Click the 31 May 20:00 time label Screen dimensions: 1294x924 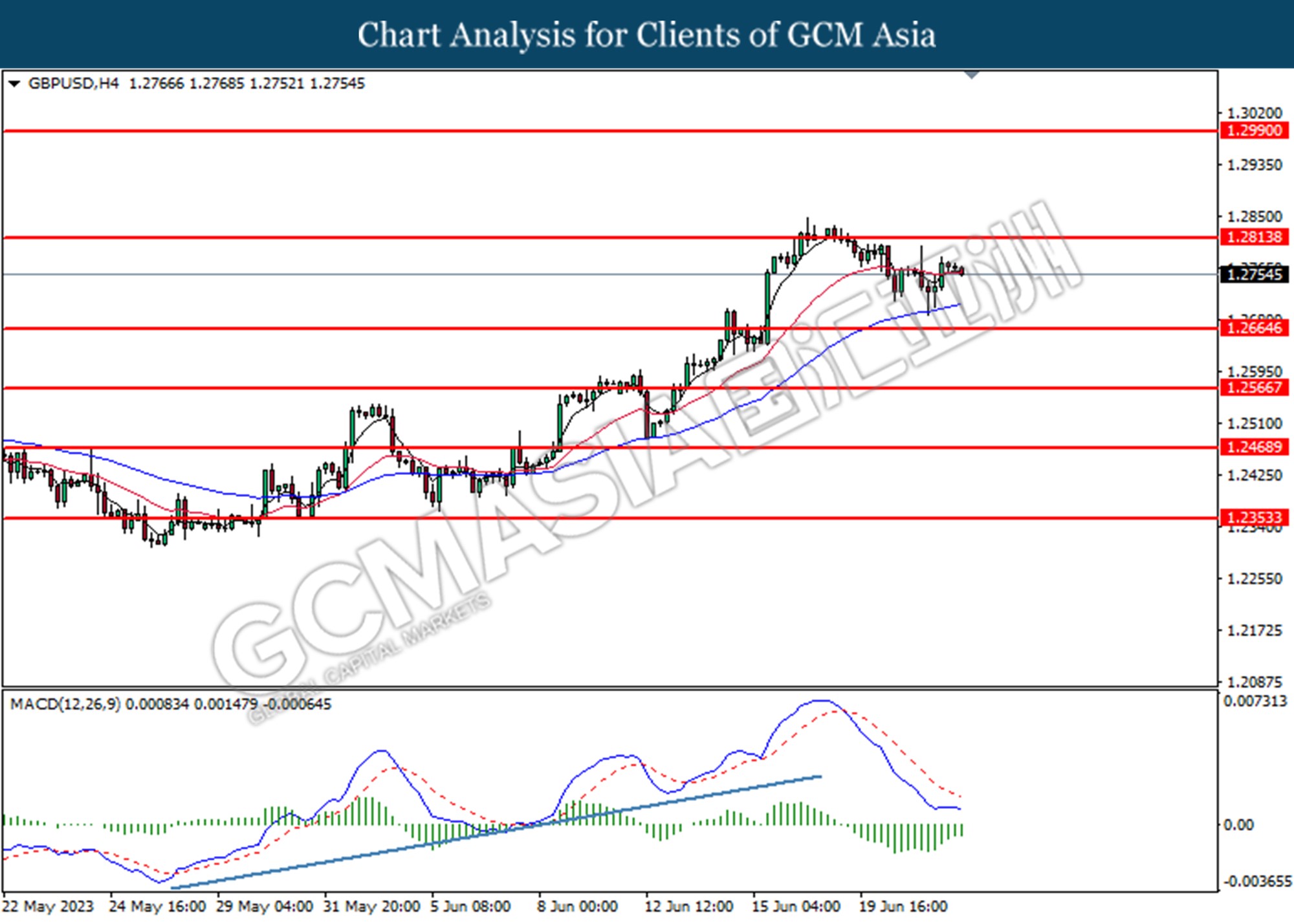point(372,907)
